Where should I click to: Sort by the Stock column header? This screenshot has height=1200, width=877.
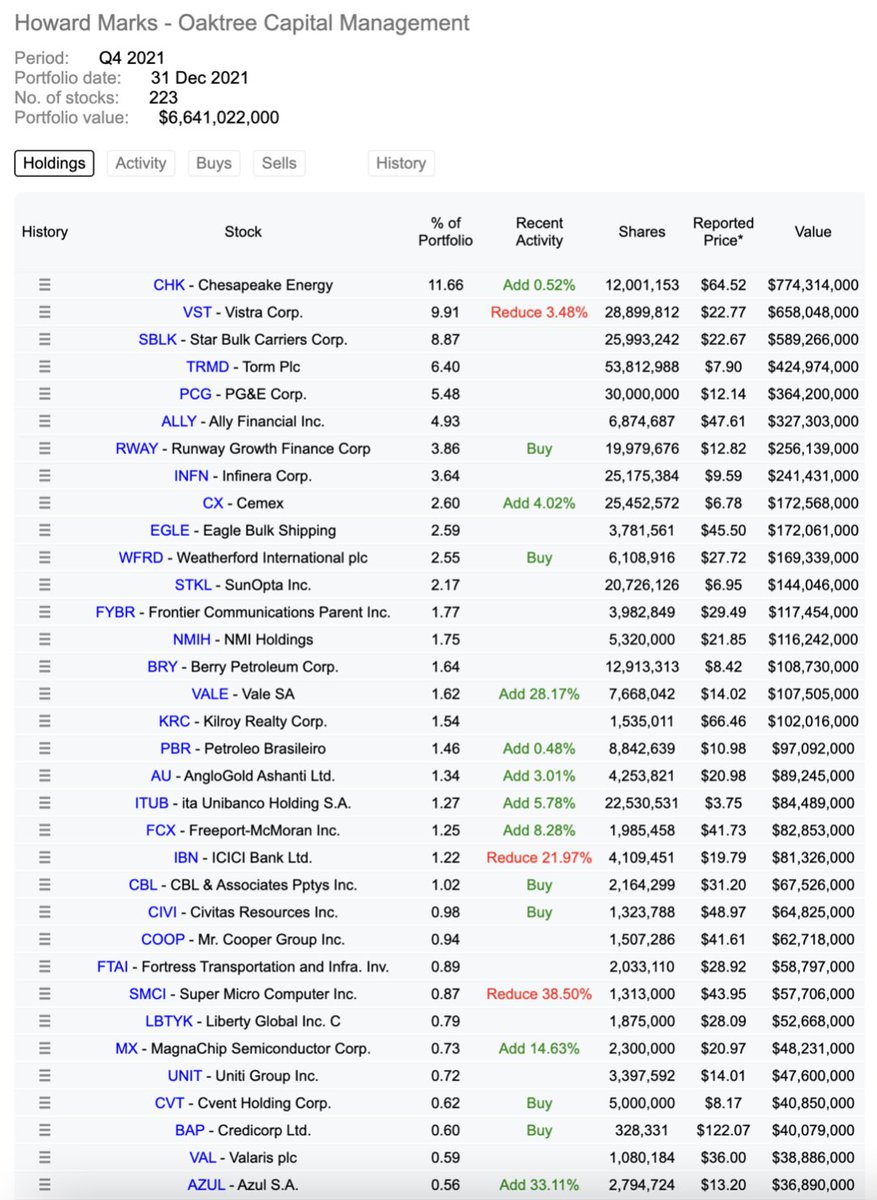(x=243, y=232)
